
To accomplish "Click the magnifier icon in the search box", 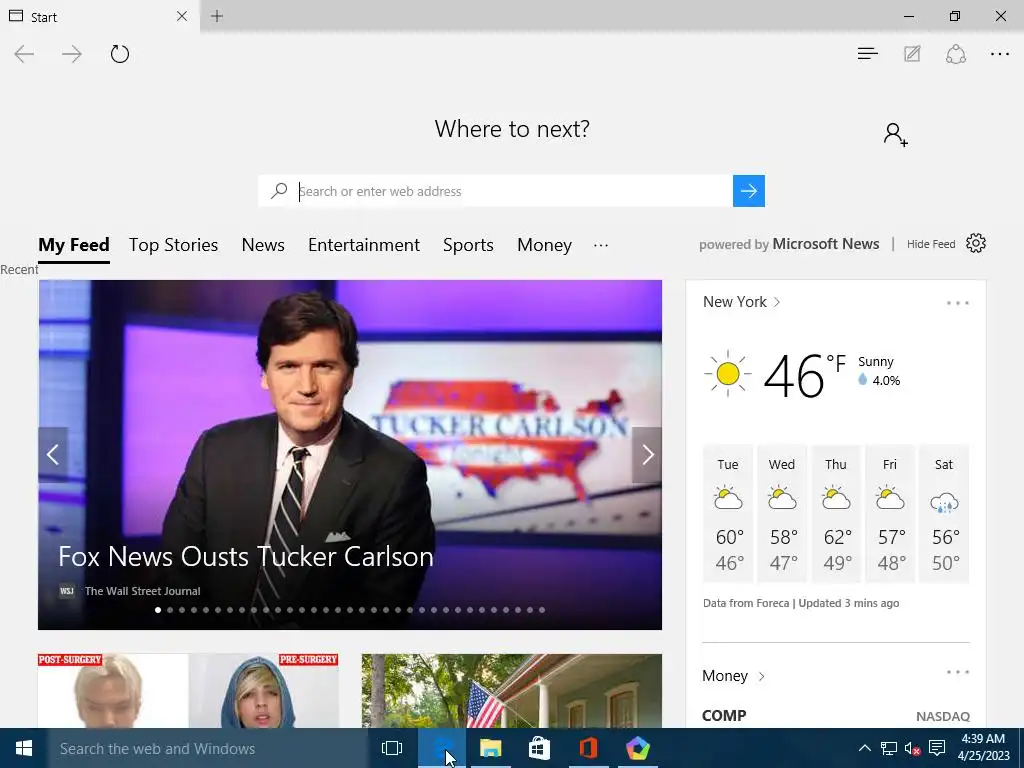I will point(279,191).
